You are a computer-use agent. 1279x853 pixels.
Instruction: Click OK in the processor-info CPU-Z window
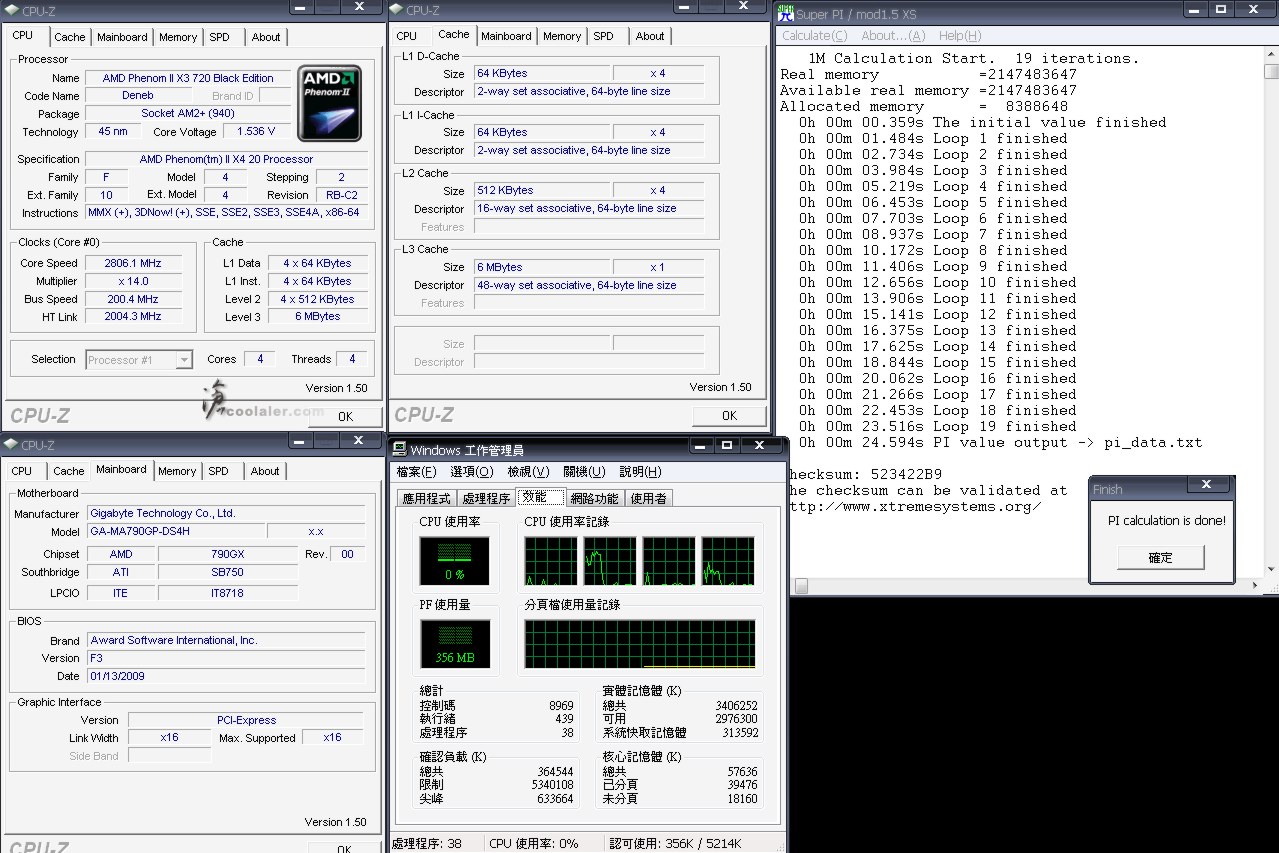coord(345,416)
